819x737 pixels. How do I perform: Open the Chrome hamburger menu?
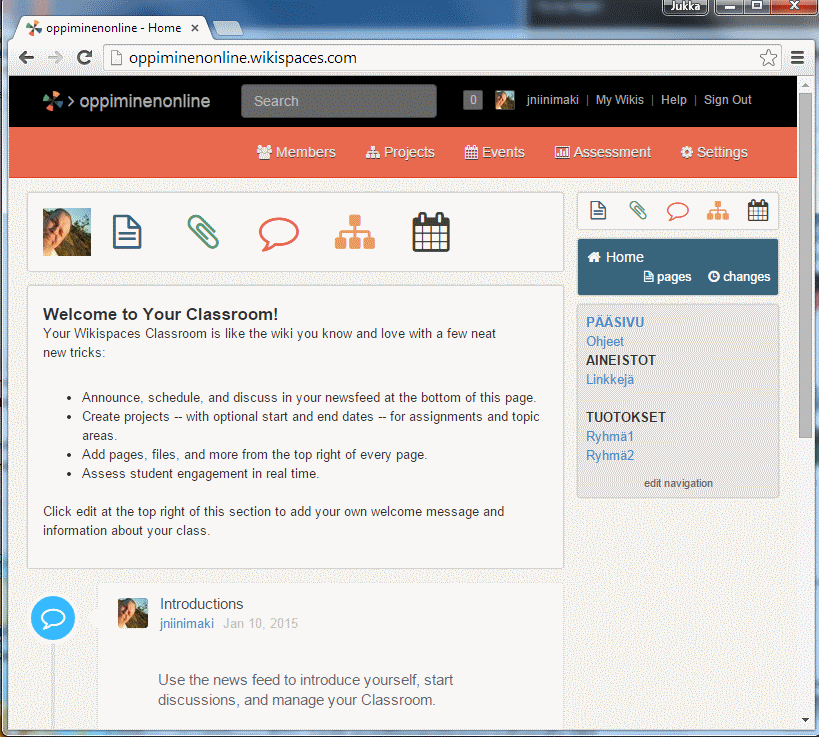point(797,57)
